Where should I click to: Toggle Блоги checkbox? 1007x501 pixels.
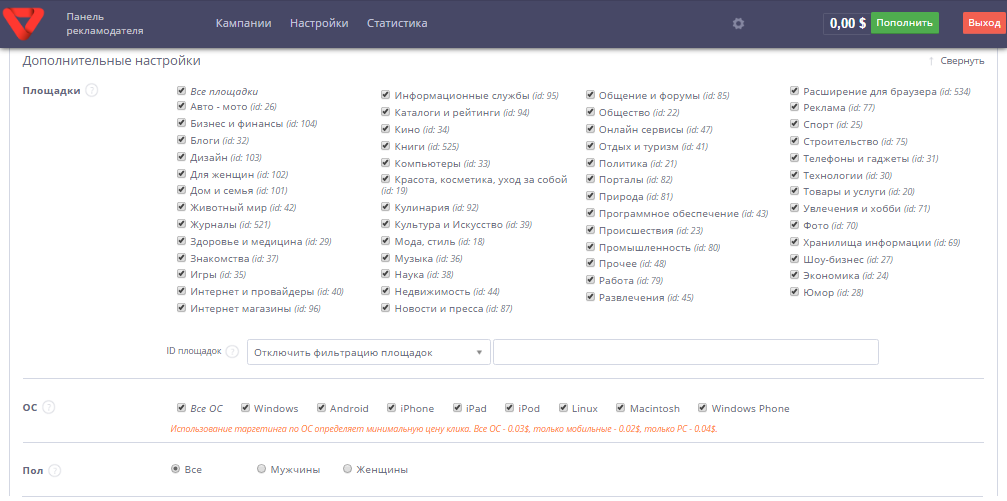tap(181, 139)
